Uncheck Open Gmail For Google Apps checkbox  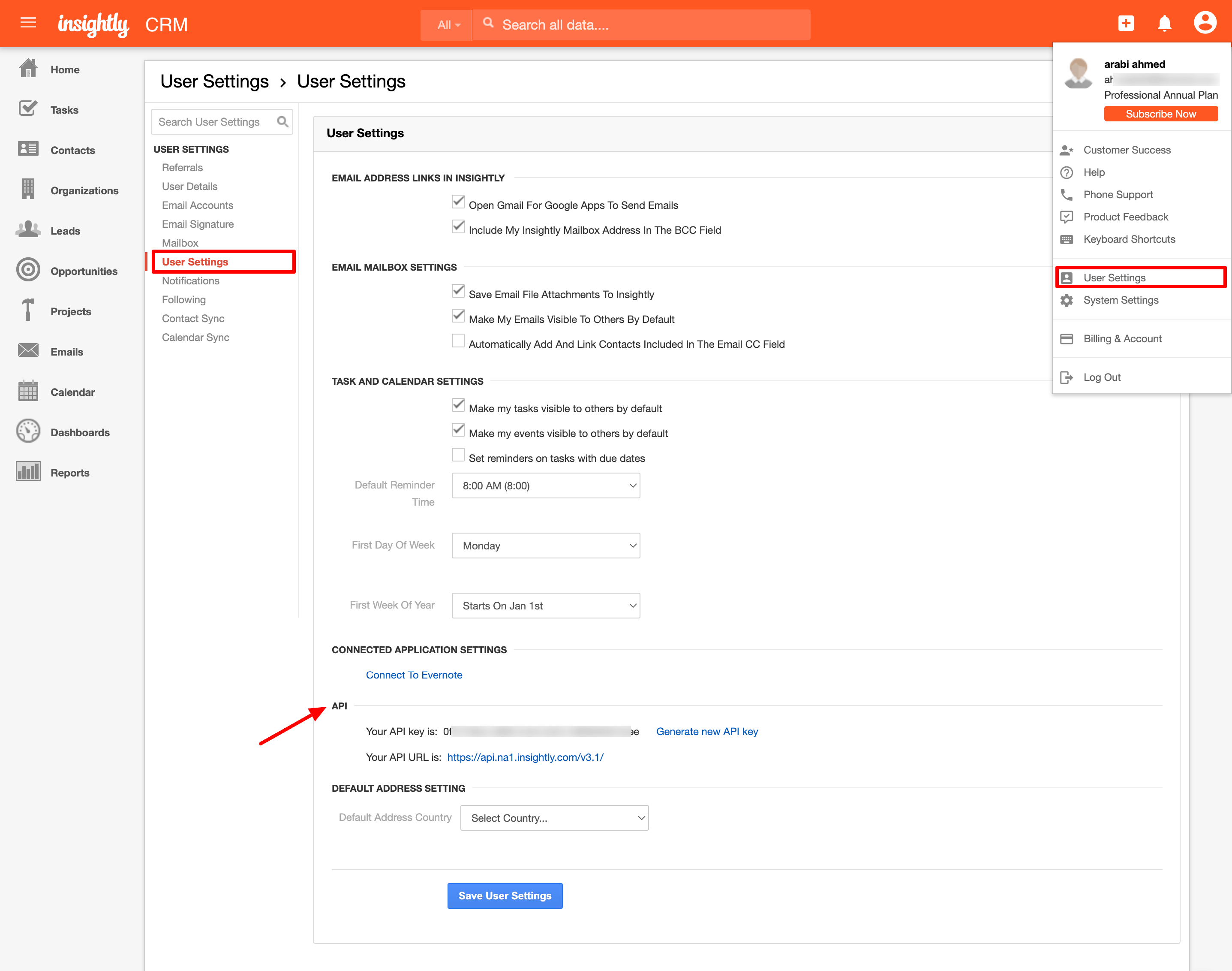pos(458,202)
